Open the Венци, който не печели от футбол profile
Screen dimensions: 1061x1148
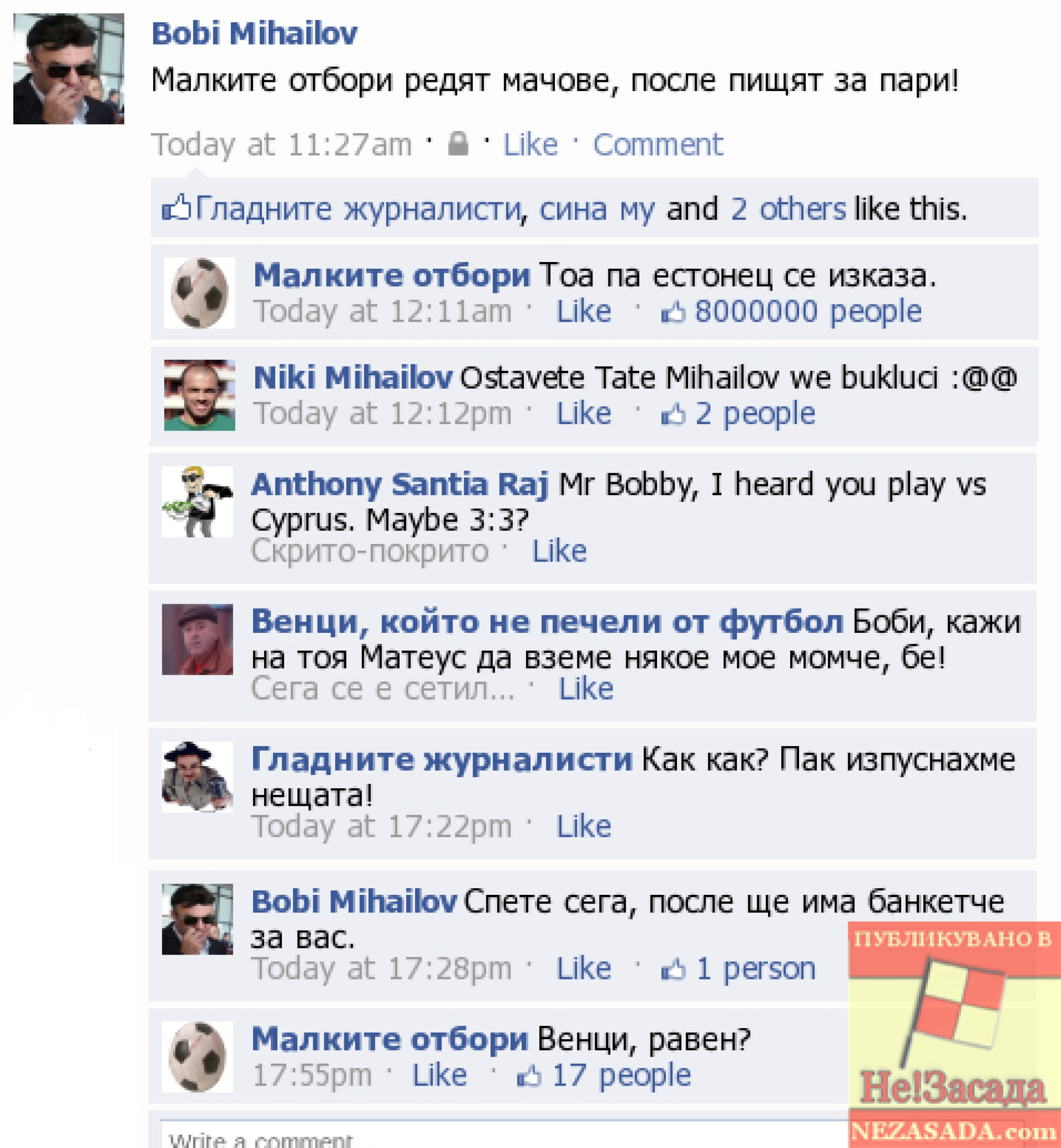click(x=547, y=621)
